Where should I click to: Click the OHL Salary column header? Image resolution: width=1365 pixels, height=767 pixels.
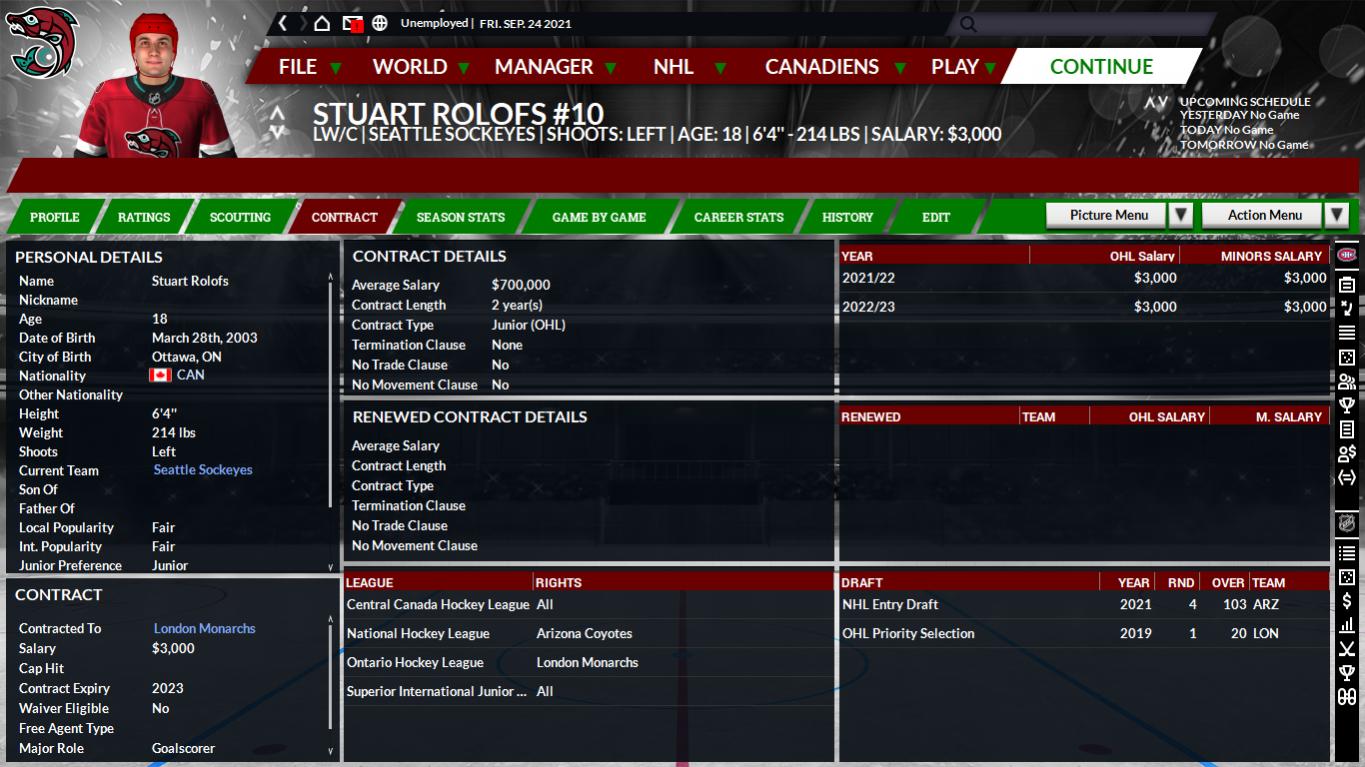[x=1143, y=256]
